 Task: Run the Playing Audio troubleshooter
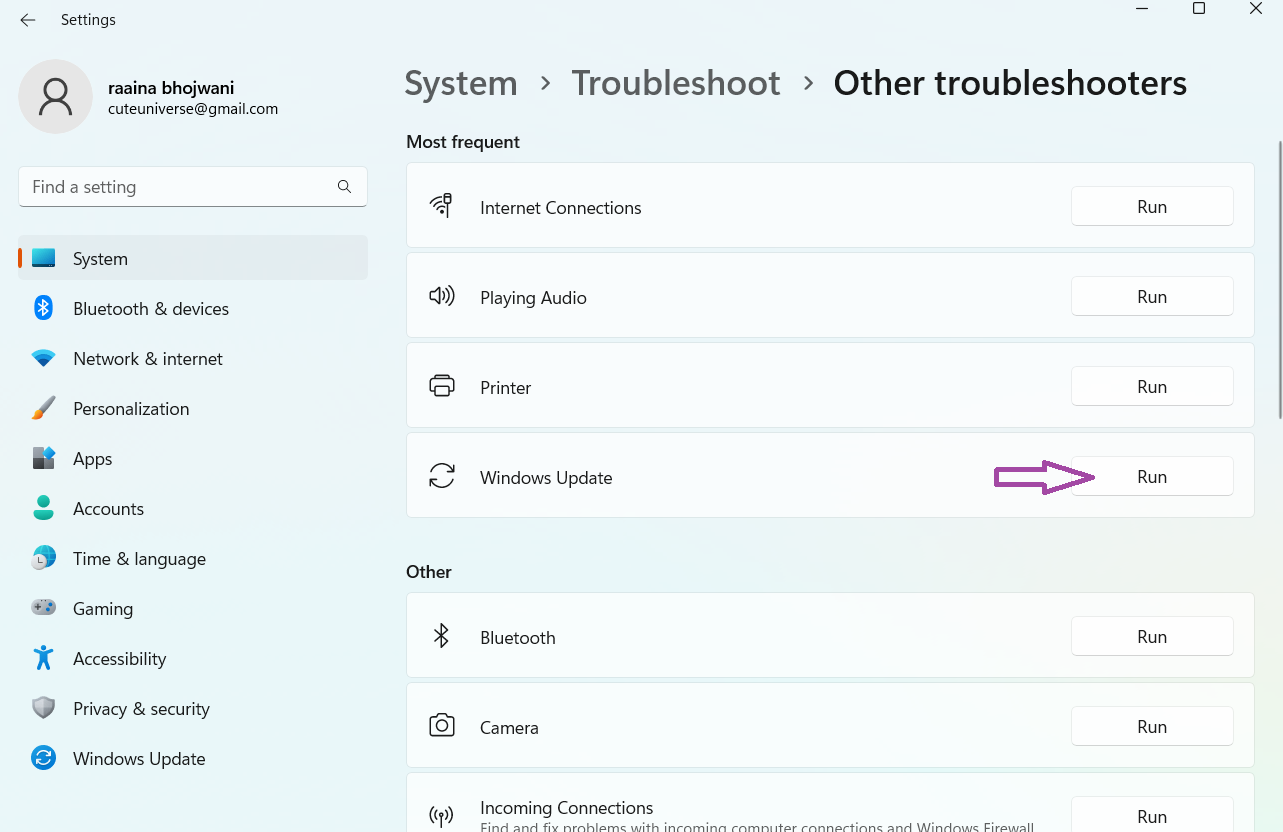click(x=1152, y=297)
